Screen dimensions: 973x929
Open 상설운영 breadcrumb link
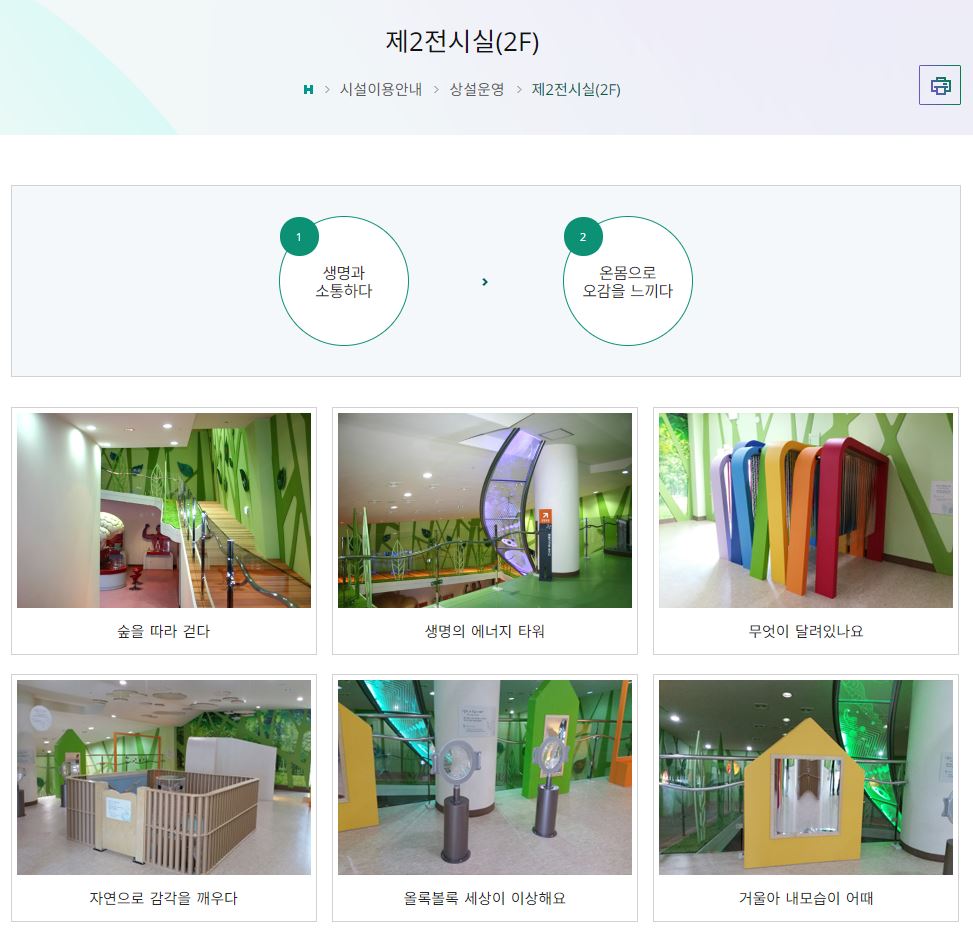[477, 89]
